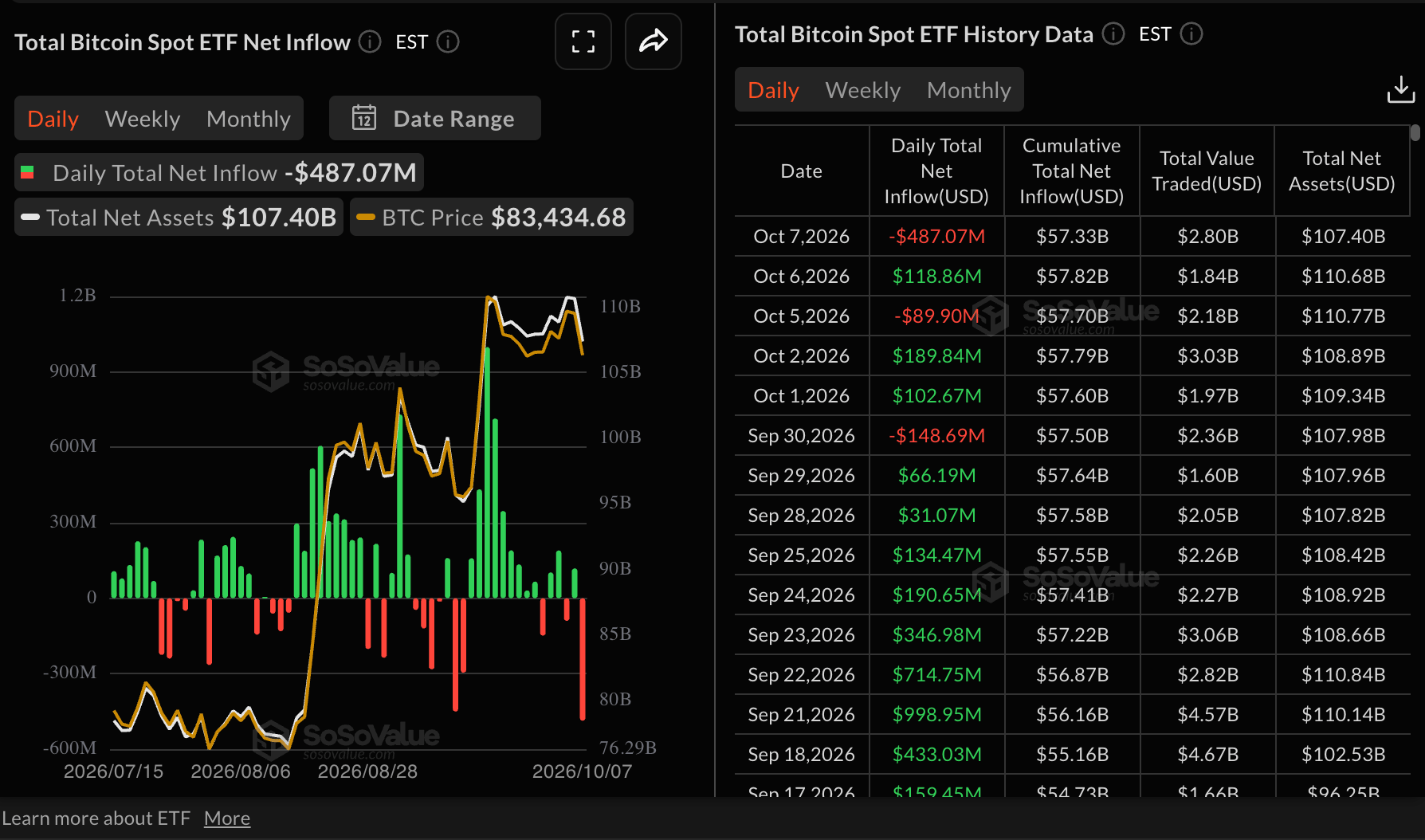This screenshot has width=1425, height=840.
Task: Click the share arrow icon
Action: coord(653,41)
